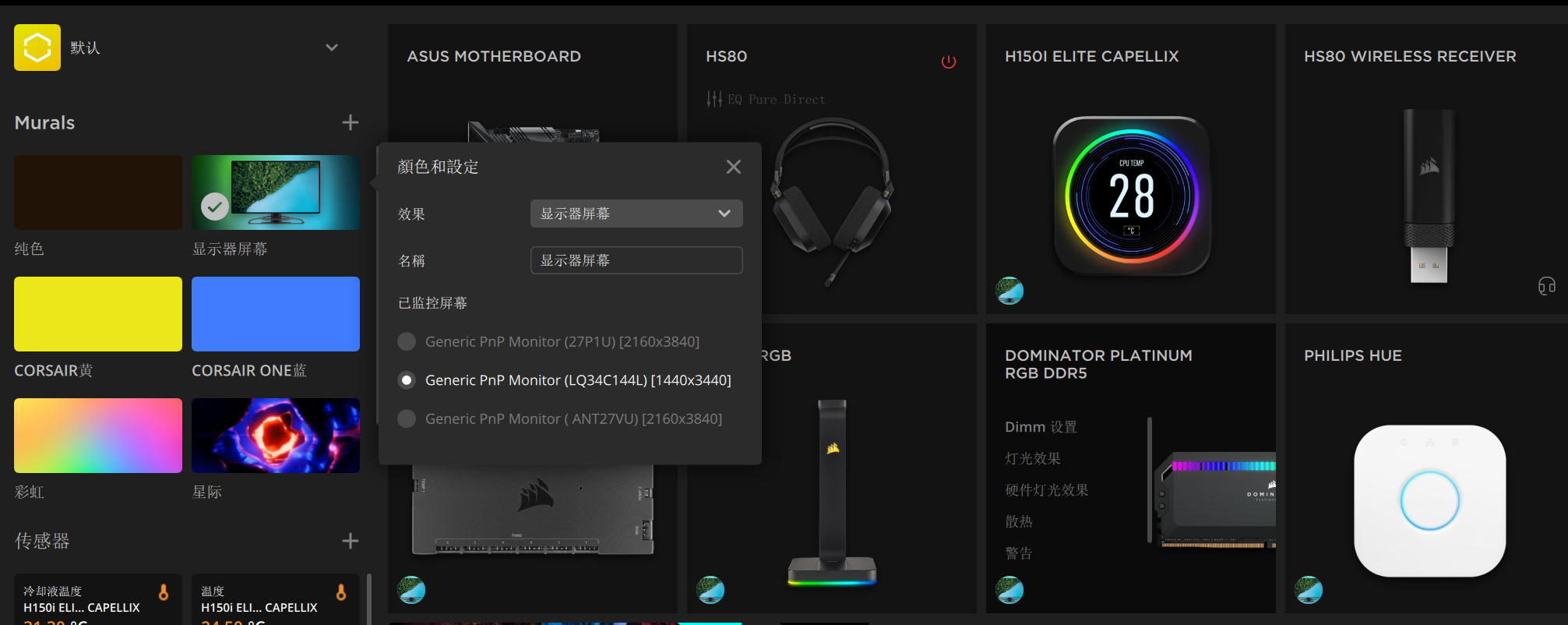Click the 颜色和設定 popup title
This screenshot has width=1568, height=625.
tap(438, 167)
